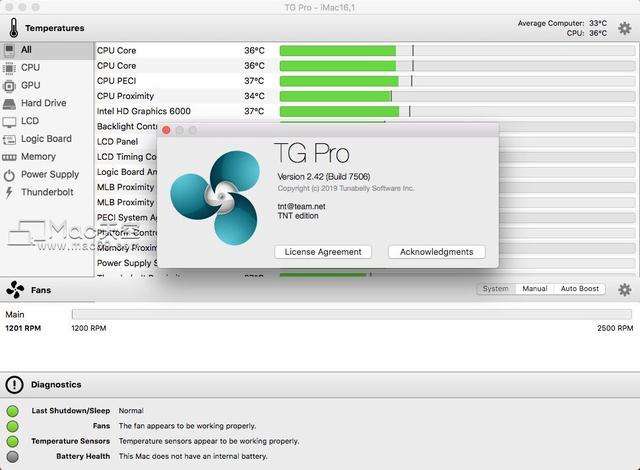Open the License Agreement button
Image resolution: width=640 pixels, height=470 pixels.
click(323, 252)
